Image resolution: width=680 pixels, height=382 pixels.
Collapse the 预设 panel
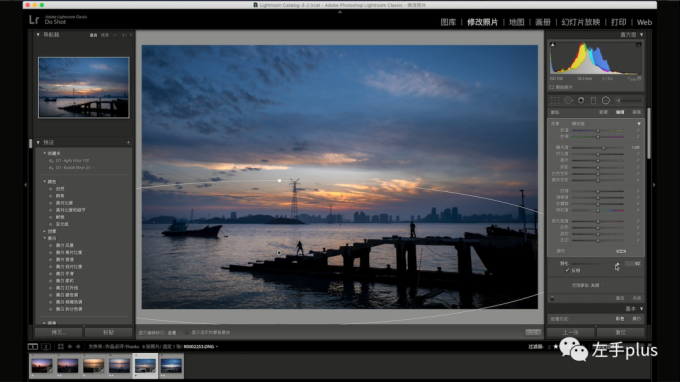(x=38, y=142)
